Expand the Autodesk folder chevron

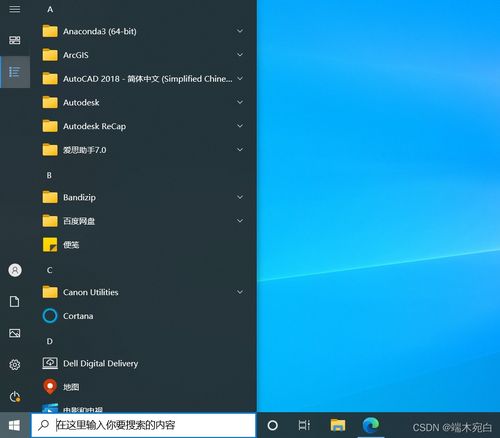[x=240, y=102]
